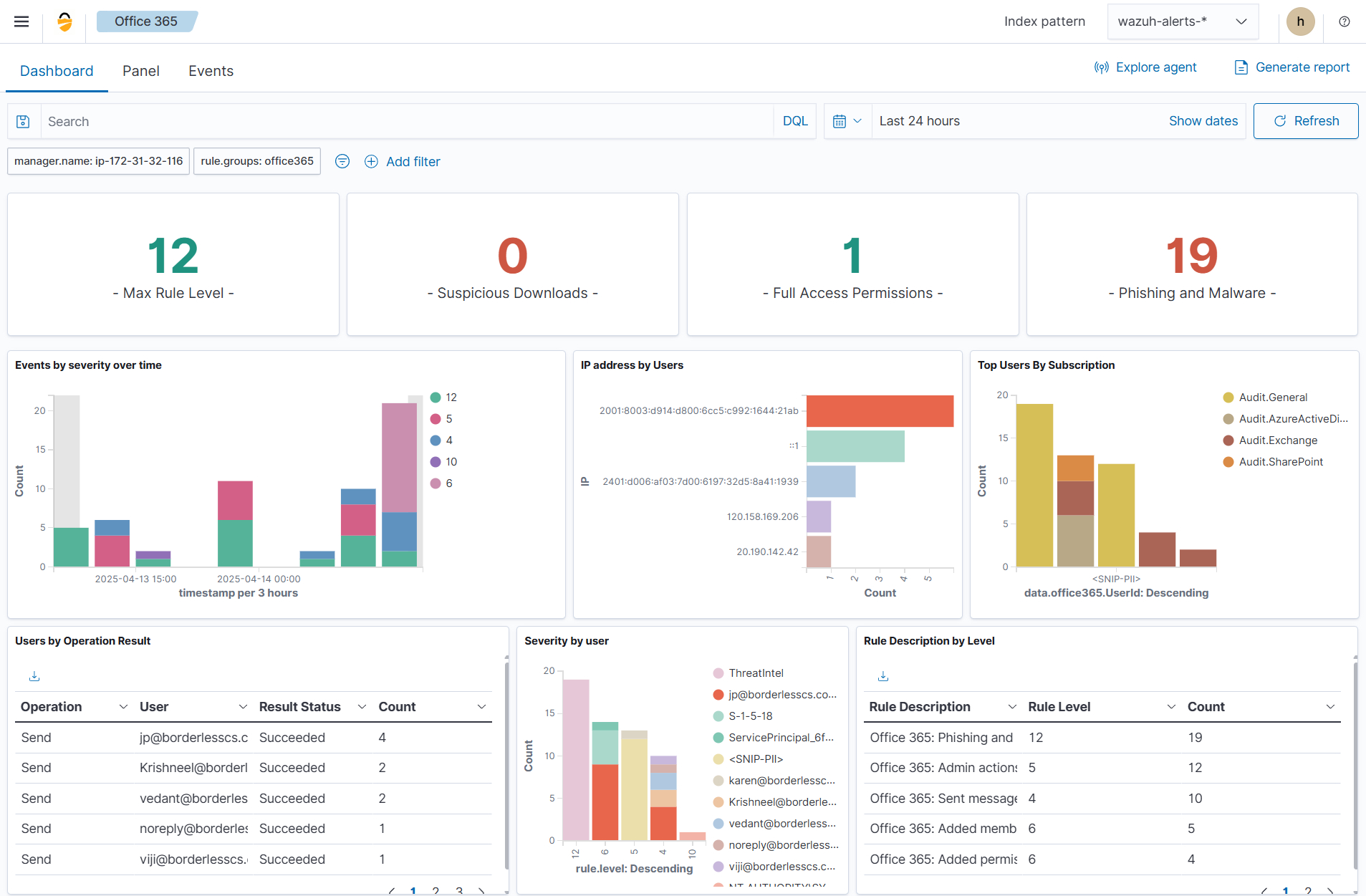Switch to the Dashboard tab
The height and width of the screenshot is (896, 1366).
(x=57, y=71)
